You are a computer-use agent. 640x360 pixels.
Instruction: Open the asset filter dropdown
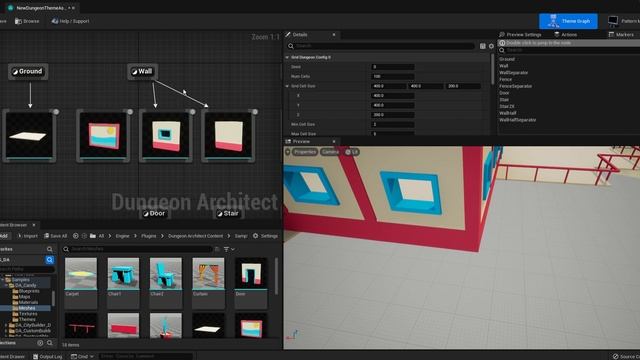(229, 249)
